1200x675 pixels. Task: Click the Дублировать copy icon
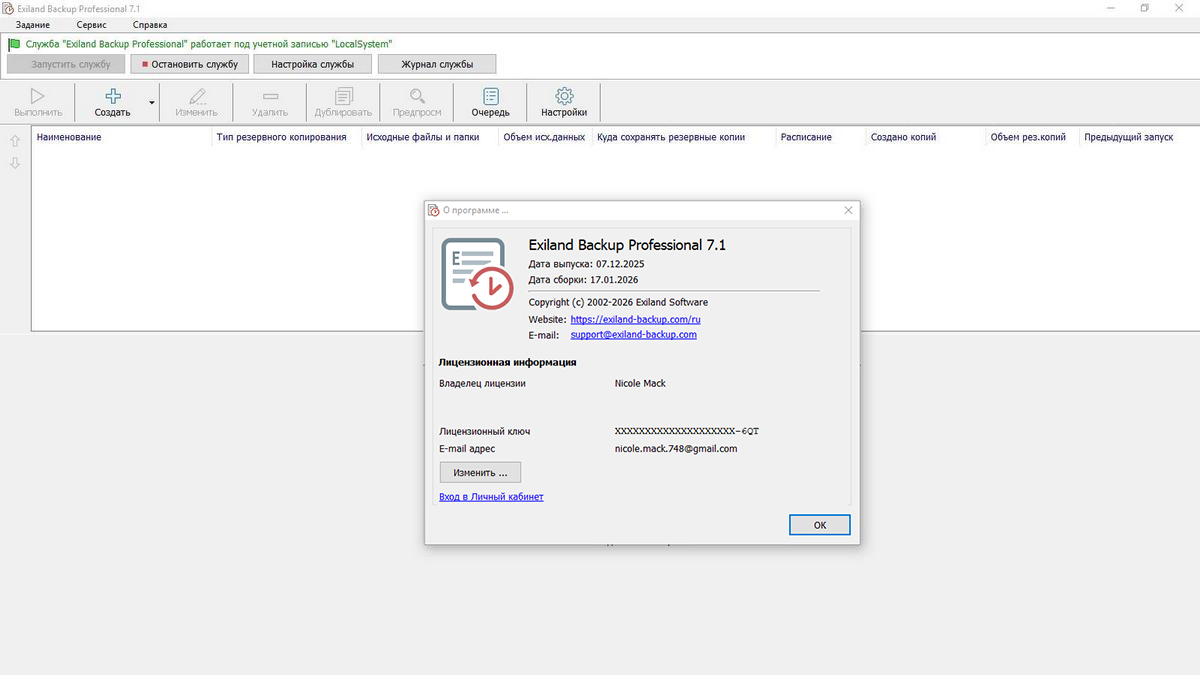click(344, 96)
